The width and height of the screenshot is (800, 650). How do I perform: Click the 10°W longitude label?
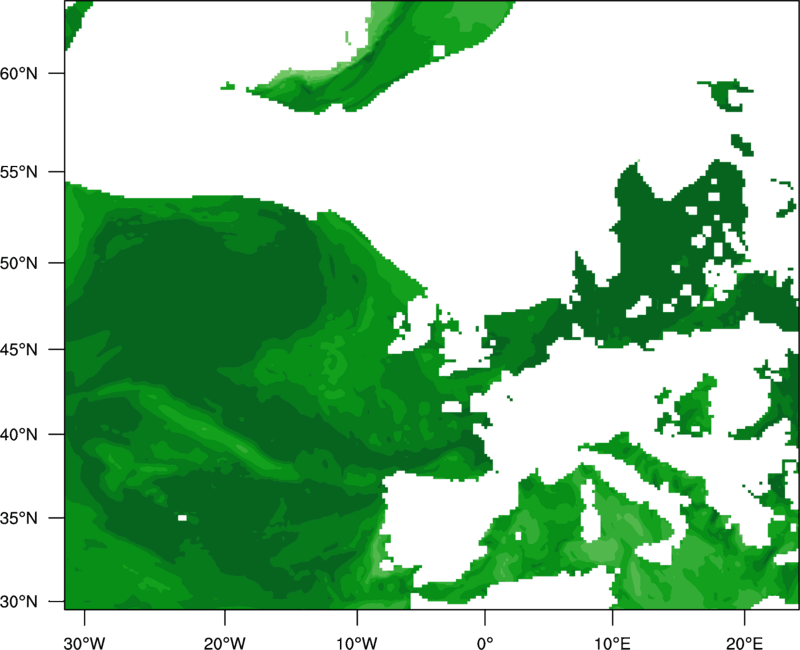357,643
